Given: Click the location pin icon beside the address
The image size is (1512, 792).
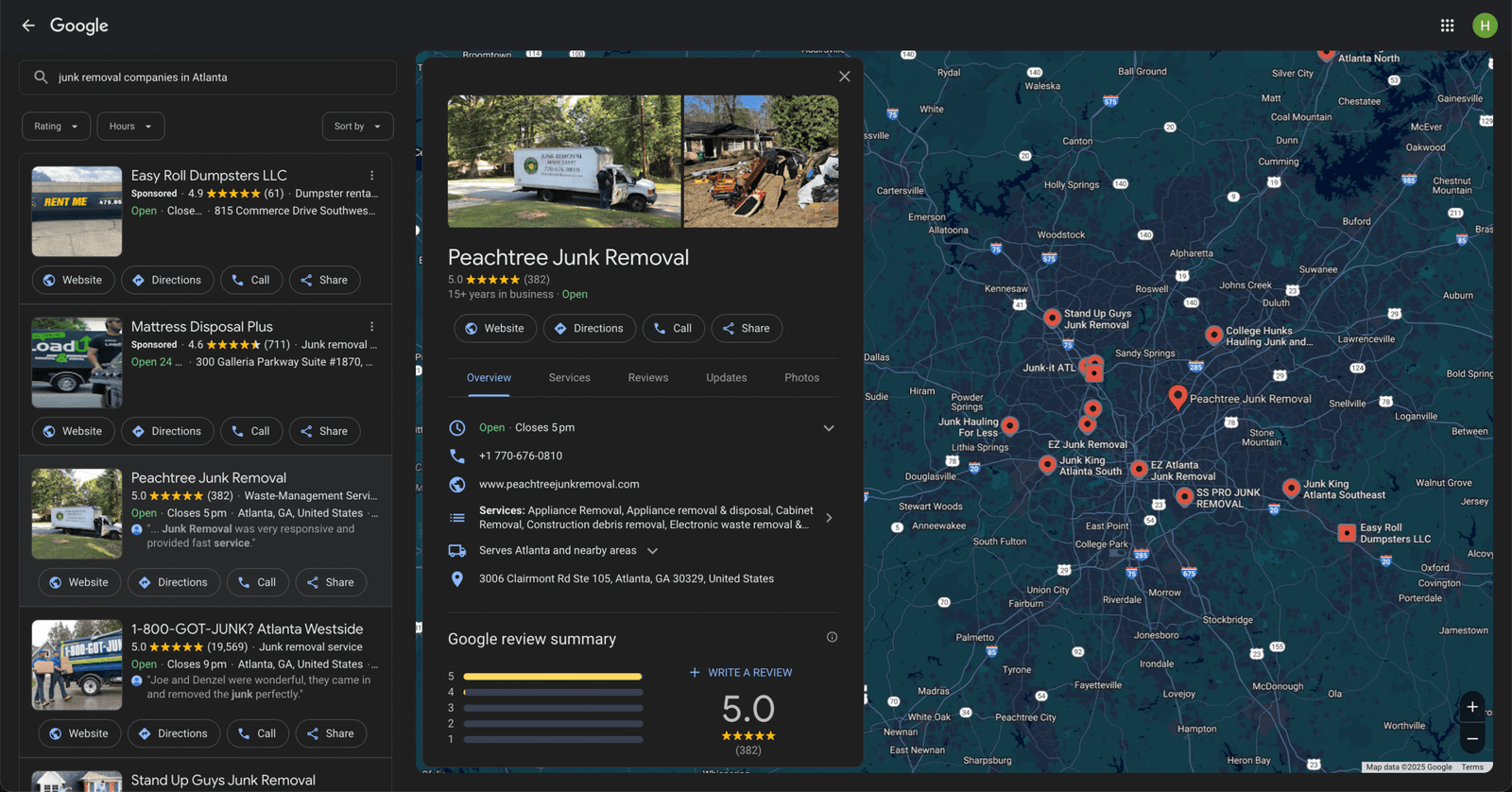Looking at the screenshot, I should (x=457, y=578).
